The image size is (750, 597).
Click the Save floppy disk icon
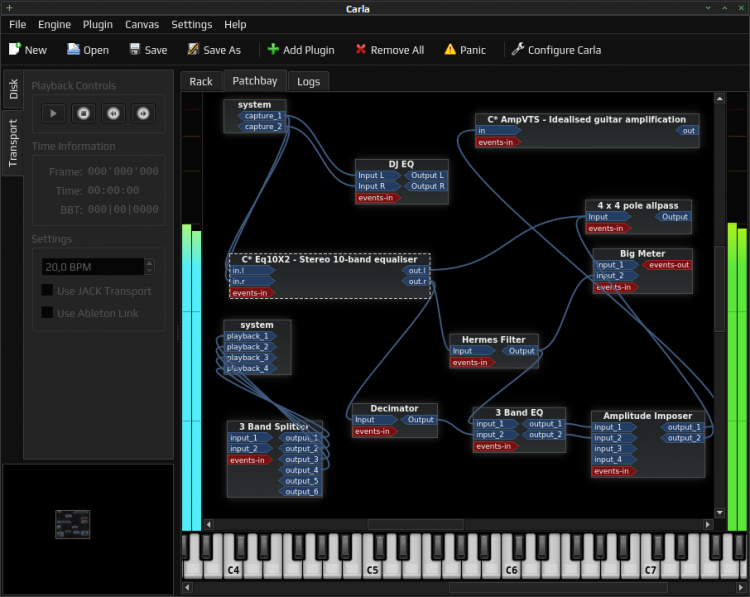click(135, 49)
